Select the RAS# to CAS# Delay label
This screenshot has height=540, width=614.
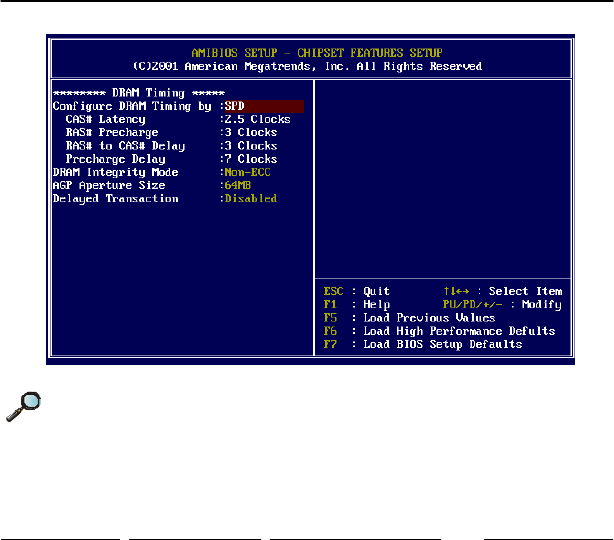coord(125,146)
